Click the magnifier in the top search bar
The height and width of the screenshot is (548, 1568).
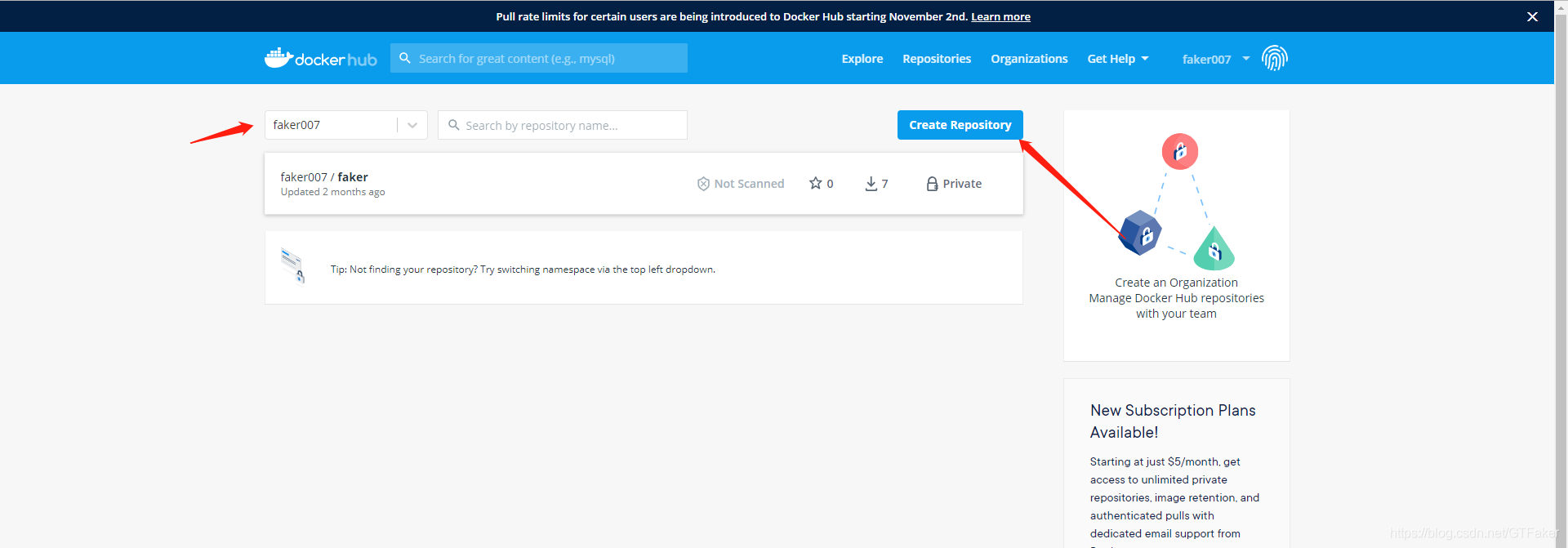pyautogui.click(x=404, y=58)
